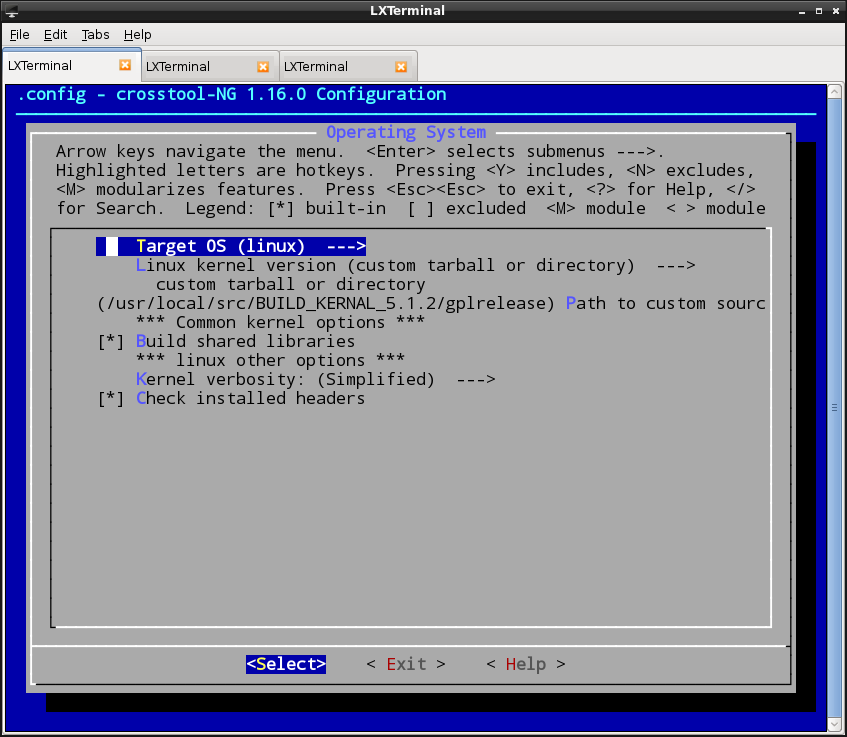Minimize the LXTerminal window
Screen dimensions: 847x737
click(x=802, y=11)
